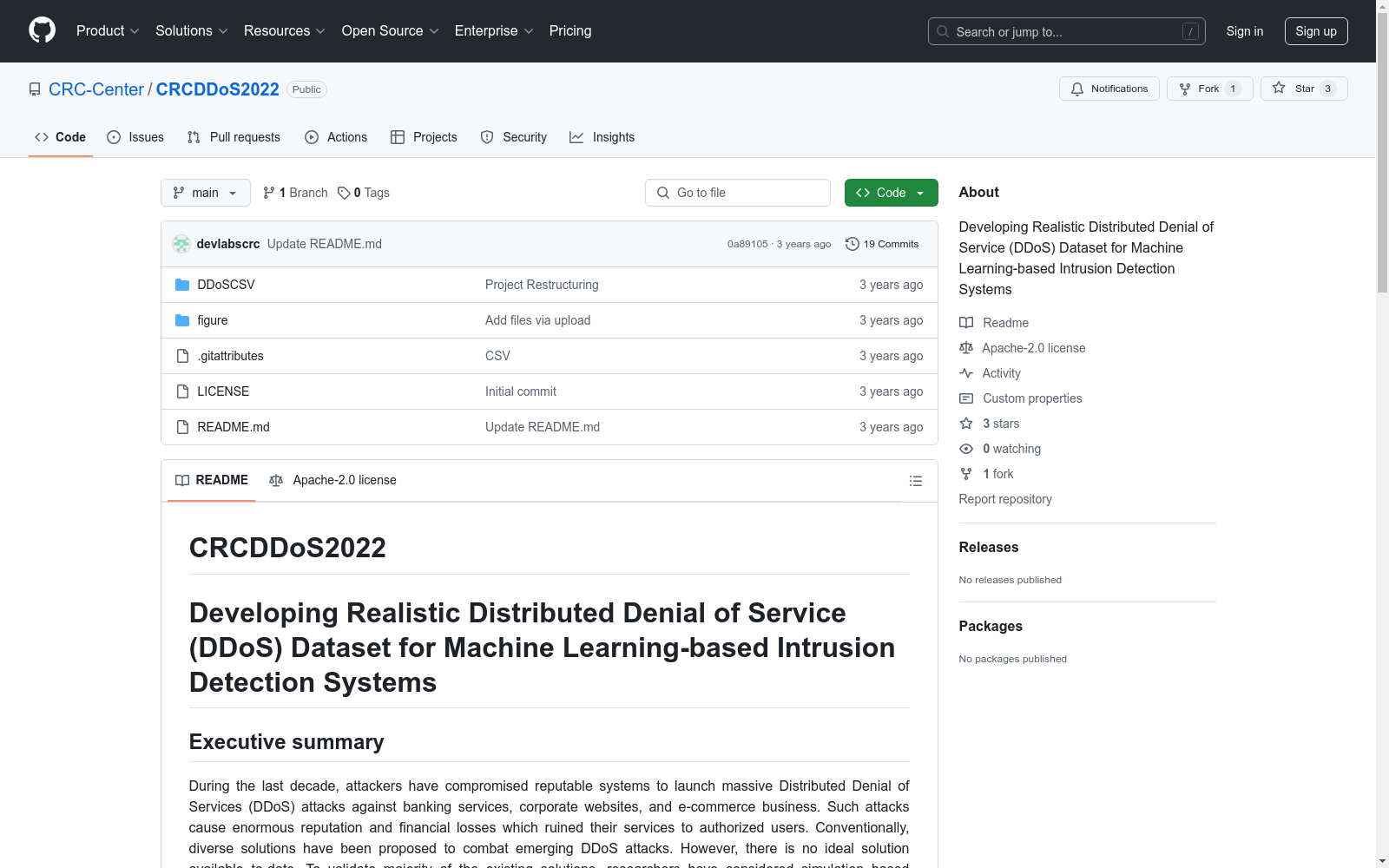Screen dimensions: 1389x868
Task: Switch to the README tab
Action: (212, 480)
